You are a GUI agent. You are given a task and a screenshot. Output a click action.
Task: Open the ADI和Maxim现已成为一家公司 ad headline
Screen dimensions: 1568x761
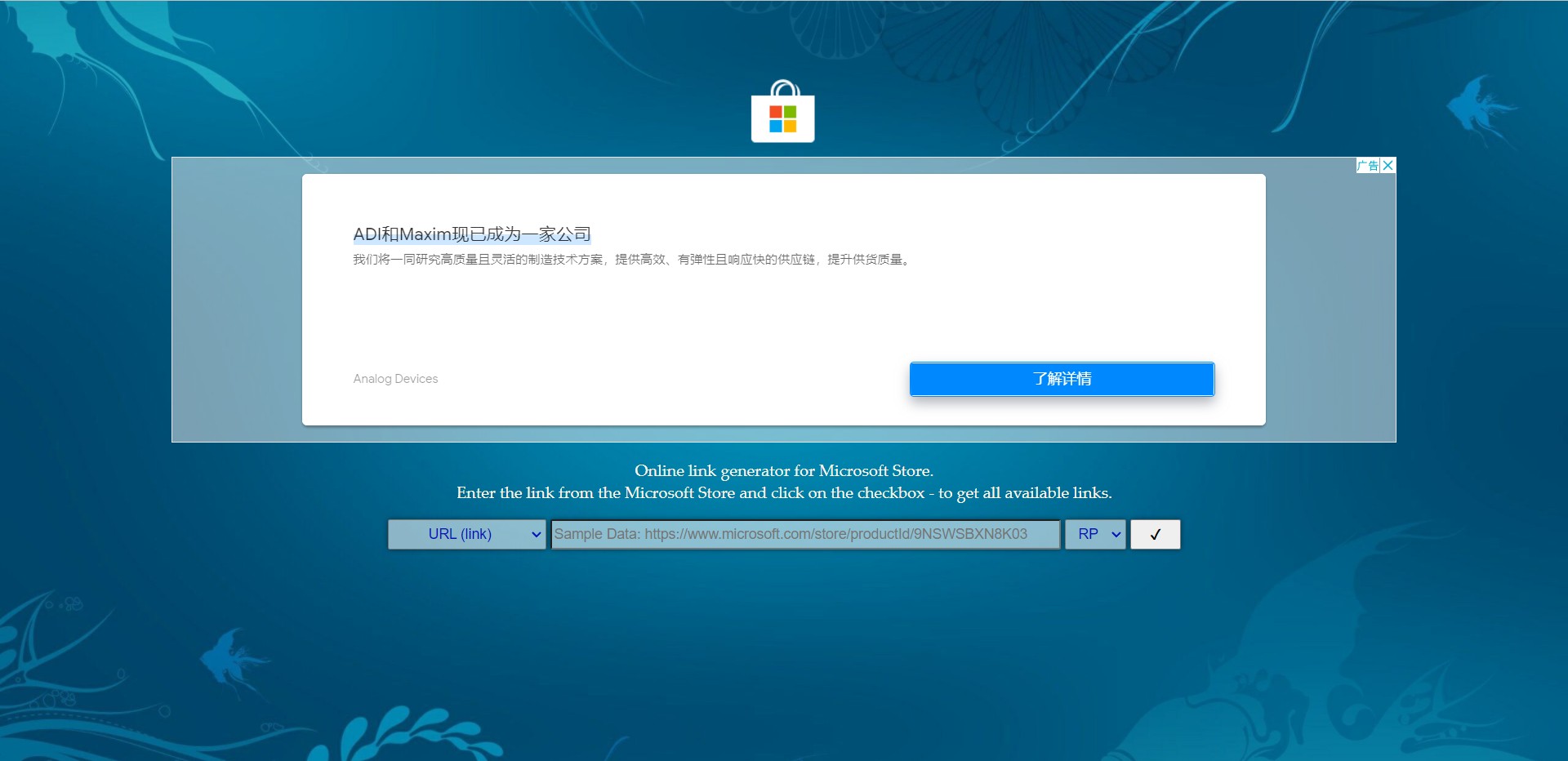click(x=472, y=234)
